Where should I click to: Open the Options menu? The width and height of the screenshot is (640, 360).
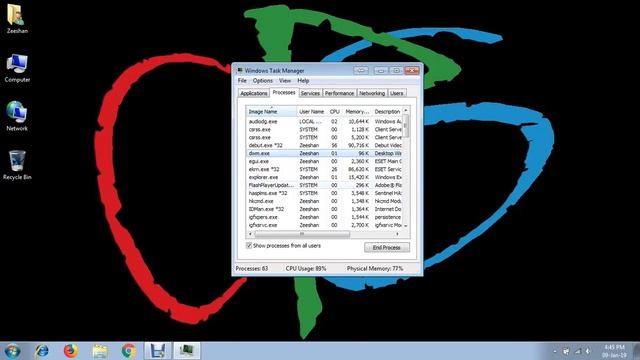click(x=262, y=81)
